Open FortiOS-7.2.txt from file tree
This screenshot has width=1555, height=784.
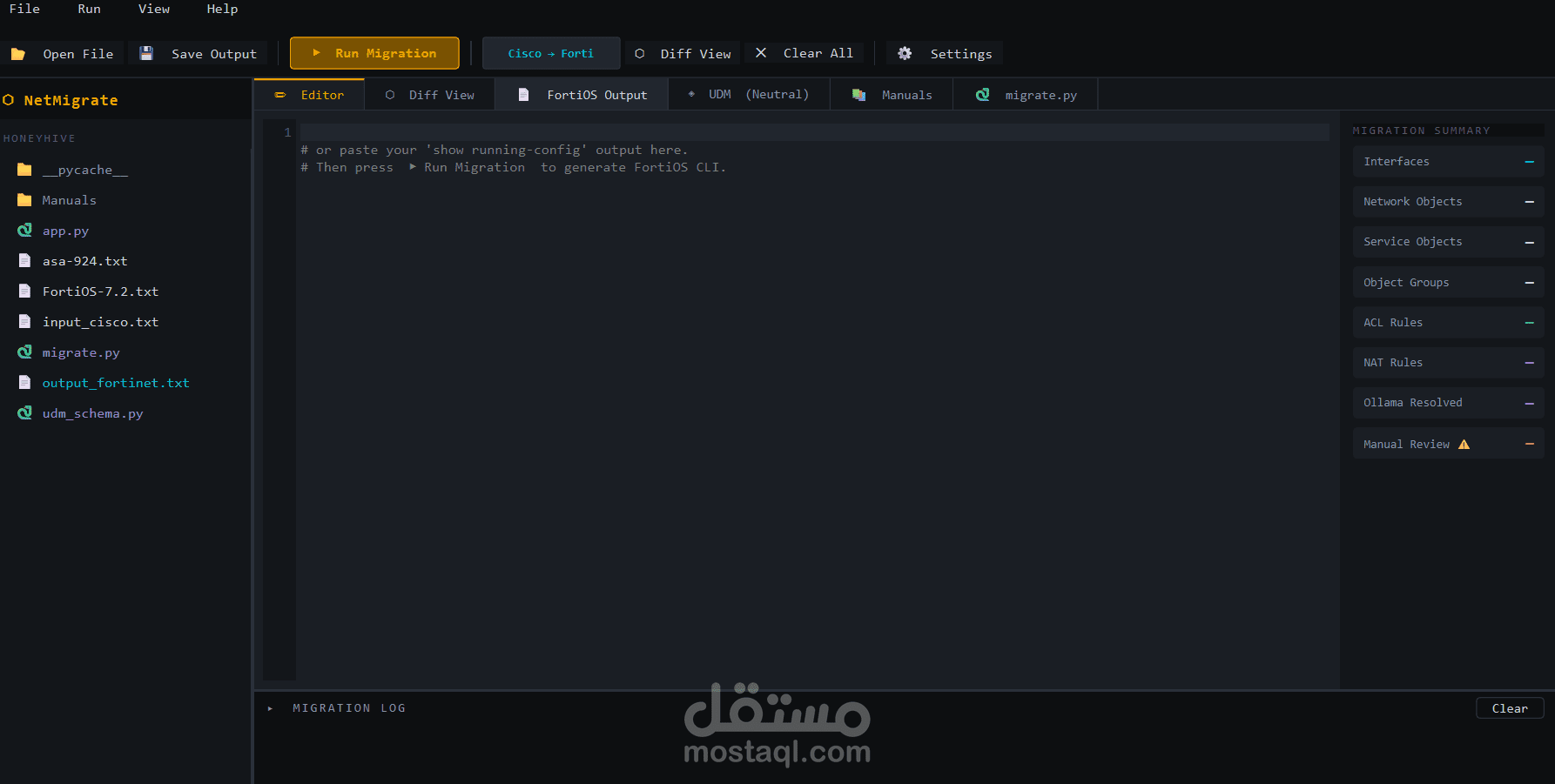[x=101, y=291]
